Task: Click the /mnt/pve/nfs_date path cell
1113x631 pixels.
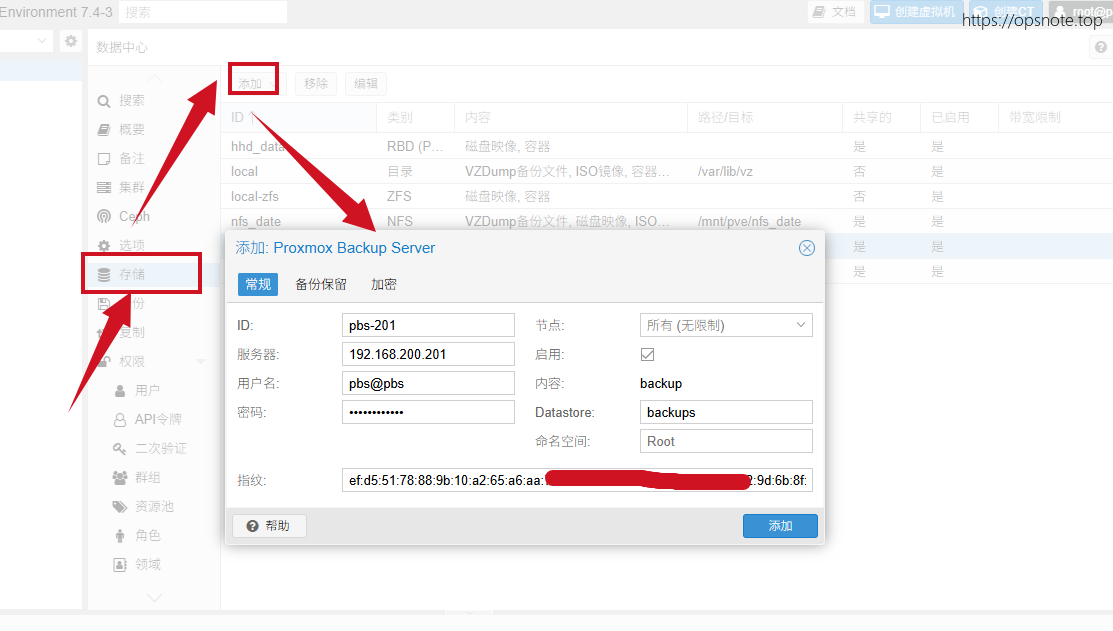Action: pos(749,221)
